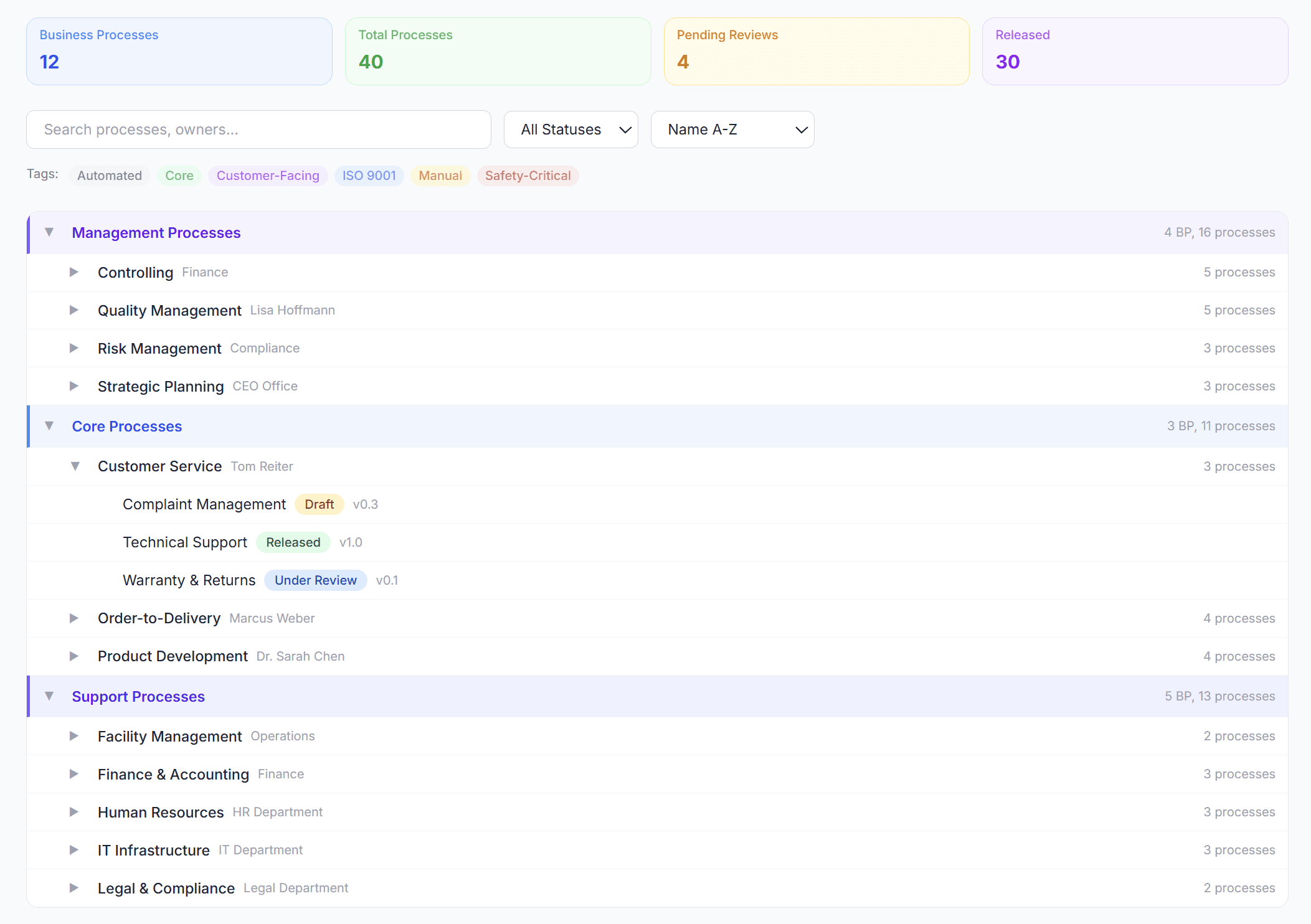
Task: Open the Complaint Management process
Action: click(x=204, y=504)
